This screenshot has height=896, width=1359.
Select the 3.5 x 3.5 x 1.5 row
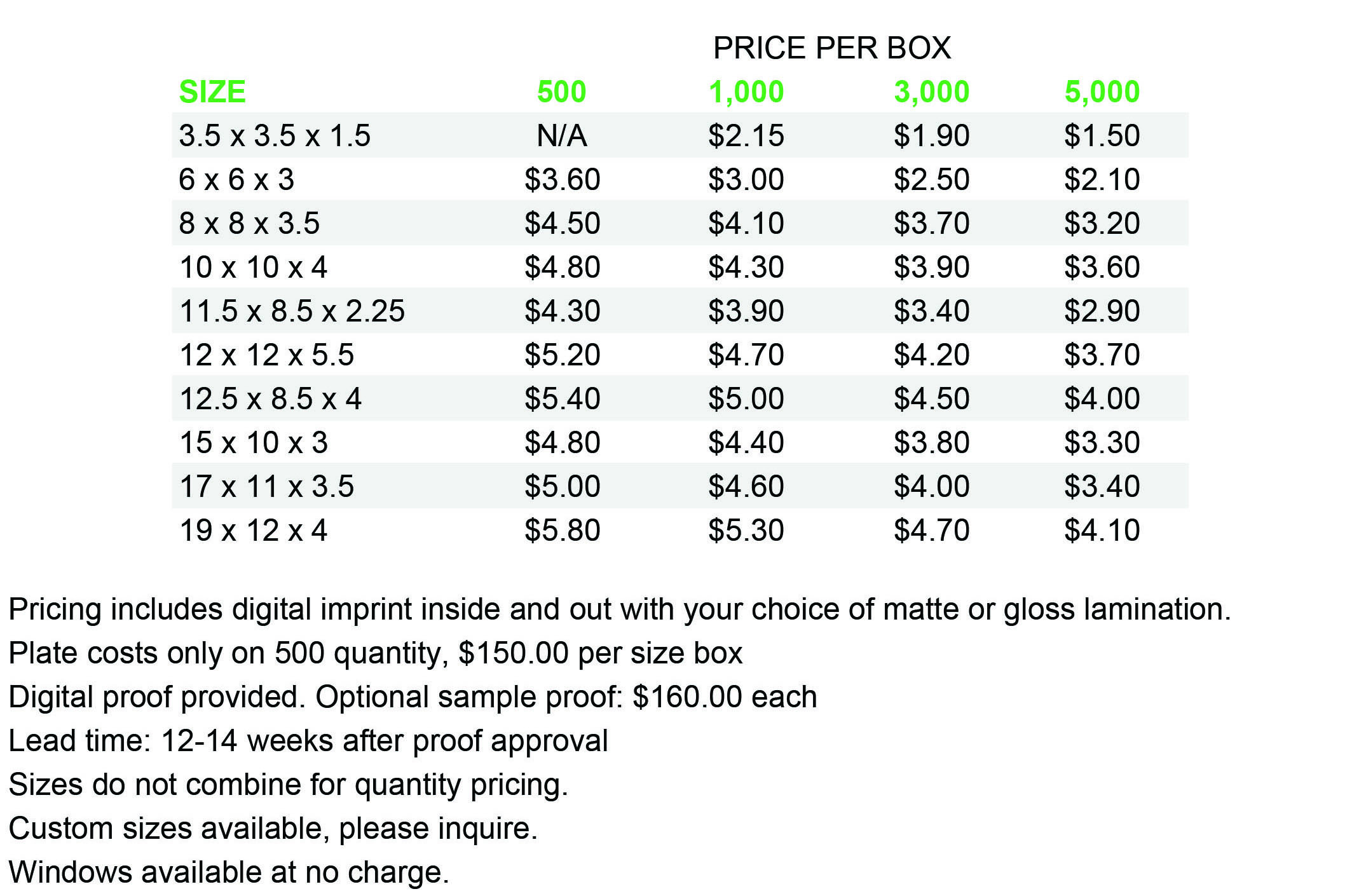point(680,135)
